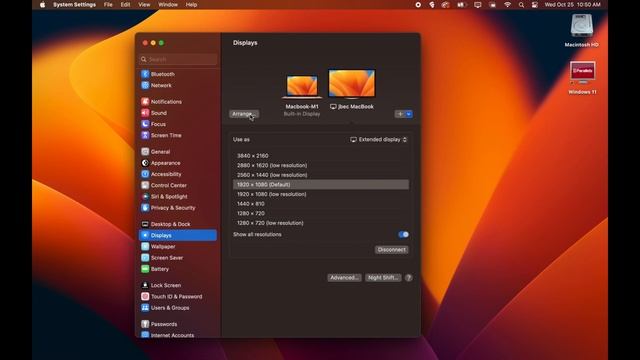Screen dimensions: 640x360
Task: Toggle Show all resolutions switch
Action: pos(403,234)
